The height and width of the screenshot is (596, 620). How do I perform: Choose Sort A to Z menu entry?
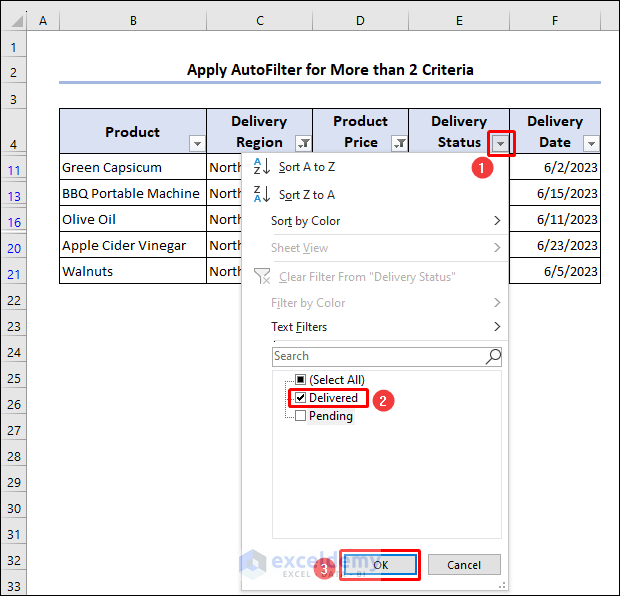tap(374, 167)
